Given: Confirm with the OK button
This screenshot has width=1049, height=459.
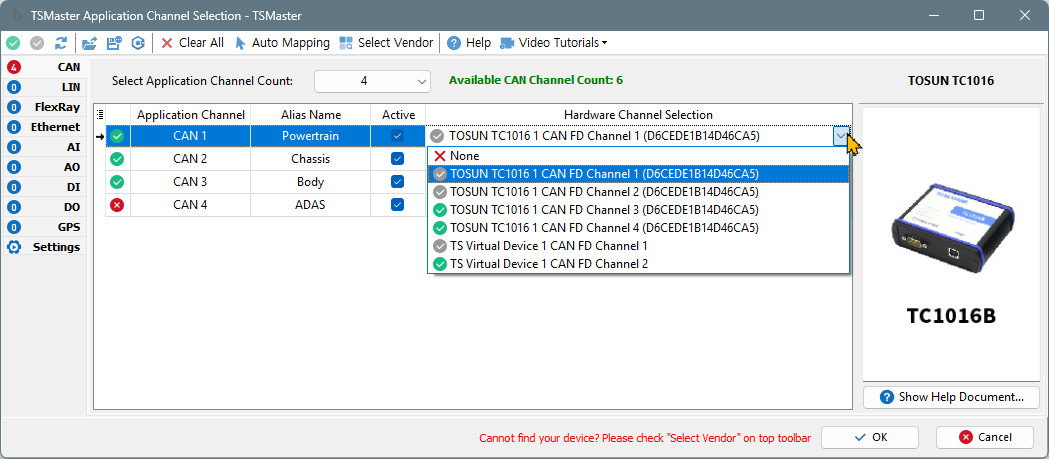Looking at the screenshot, I should pyautogui.click(x=872, y=438).
